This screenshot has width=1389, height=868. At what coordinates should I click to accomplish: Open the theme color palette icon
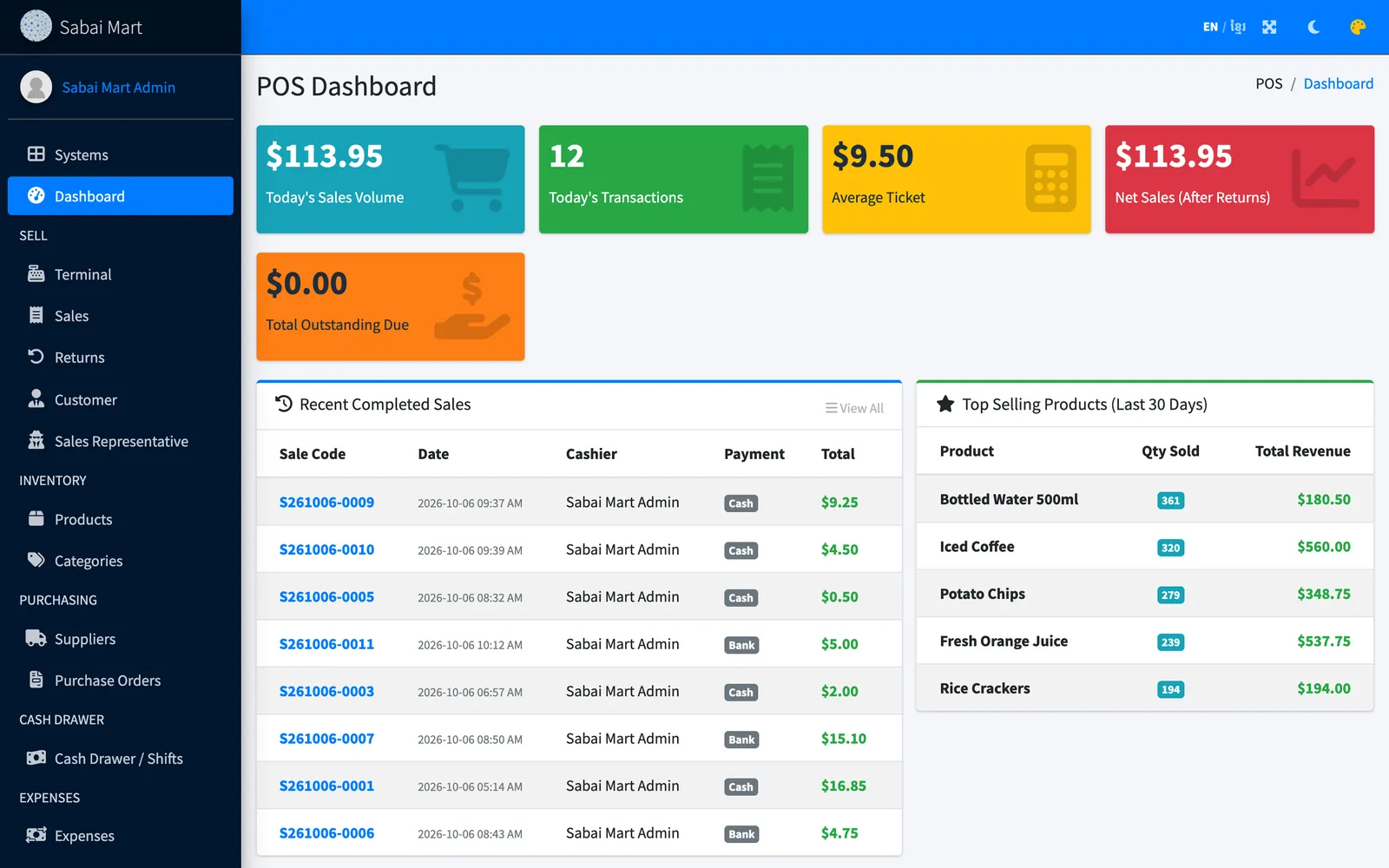(x=1358, y=27)
